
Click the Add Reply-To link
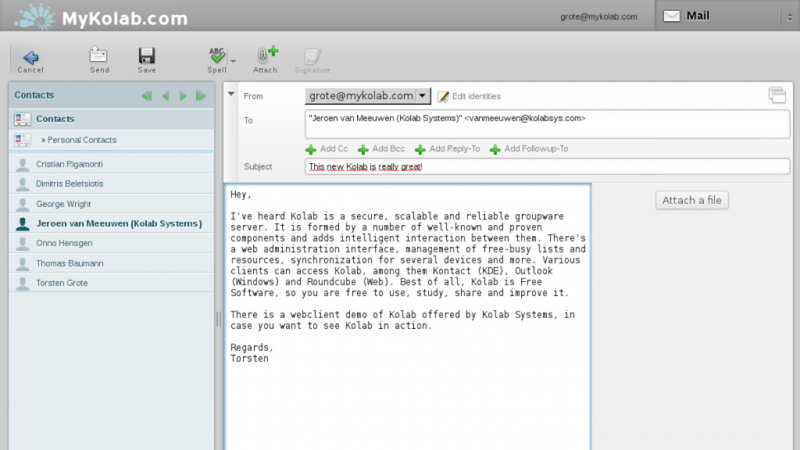click(455, 148)
